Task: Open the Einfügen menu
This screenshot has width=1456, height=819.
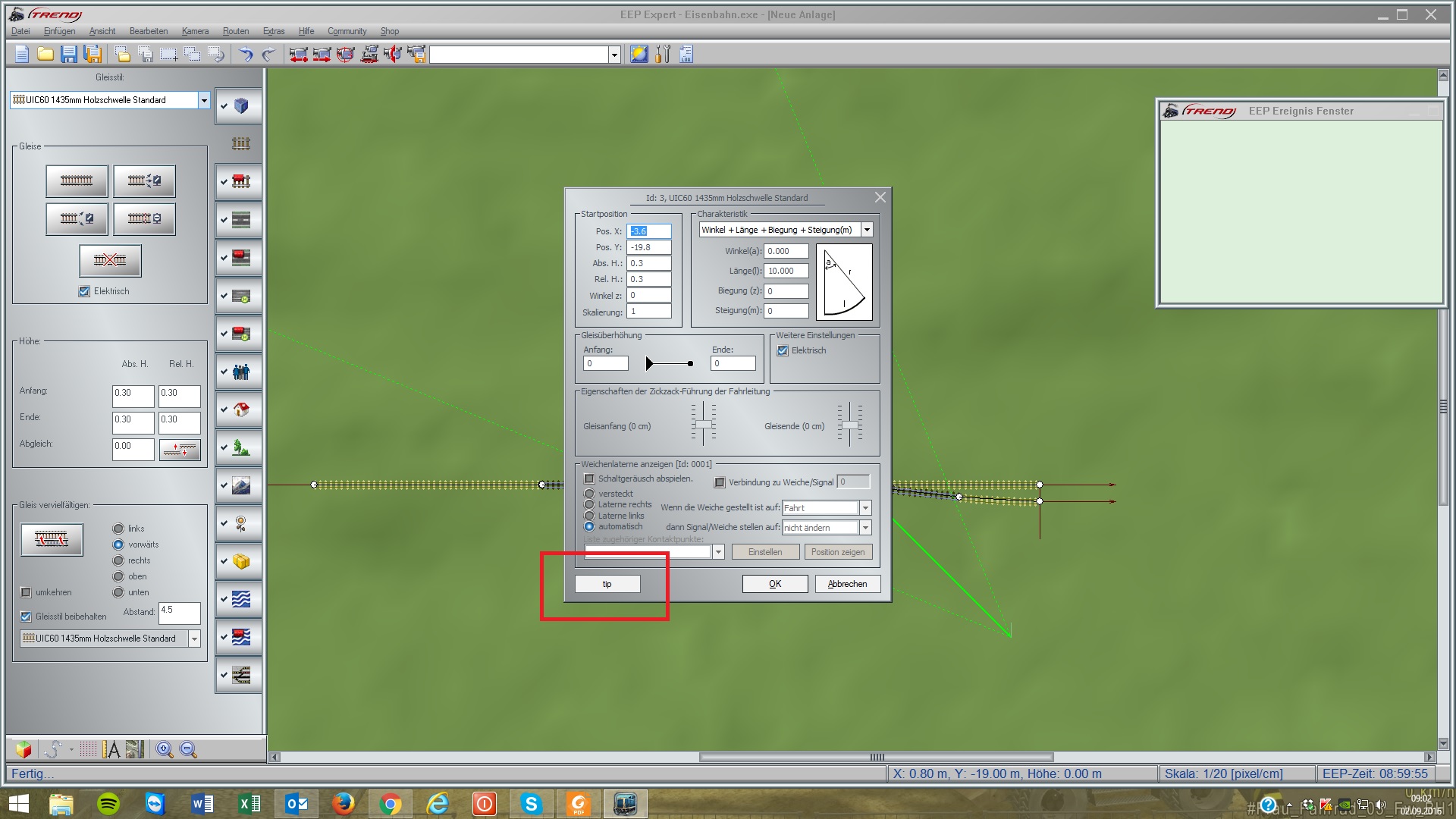Action: (59, 31)
